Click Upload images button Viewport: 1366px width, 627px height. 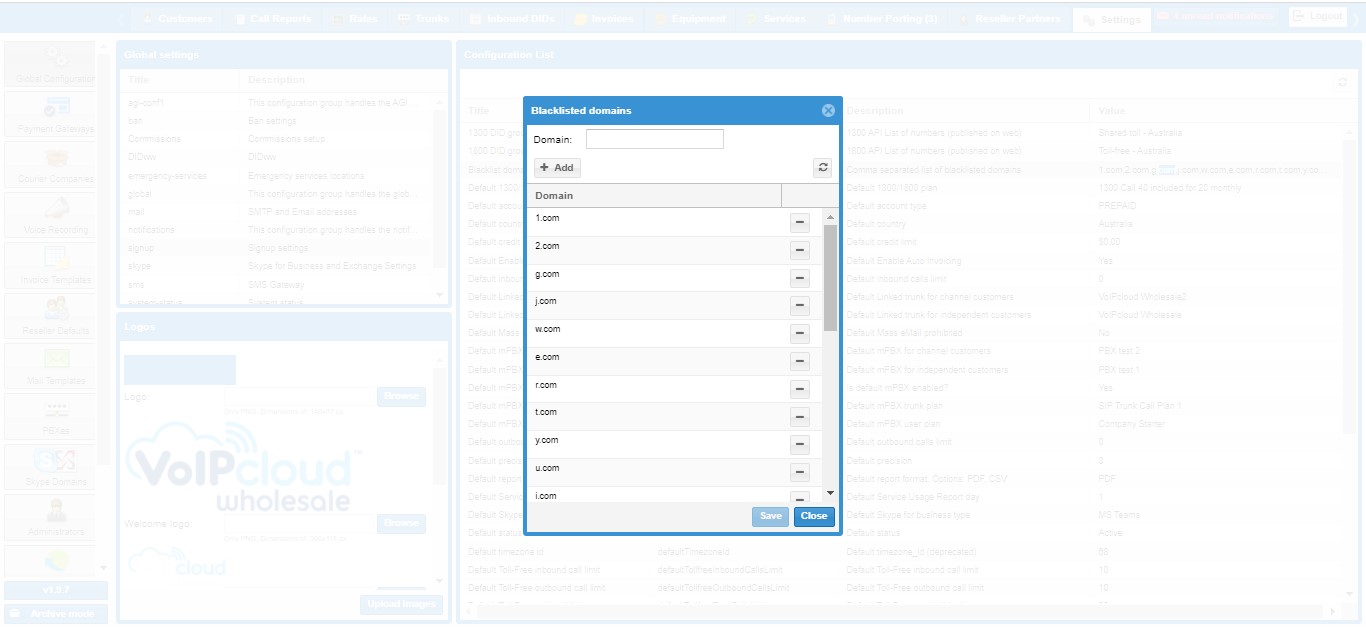(401, 604)
